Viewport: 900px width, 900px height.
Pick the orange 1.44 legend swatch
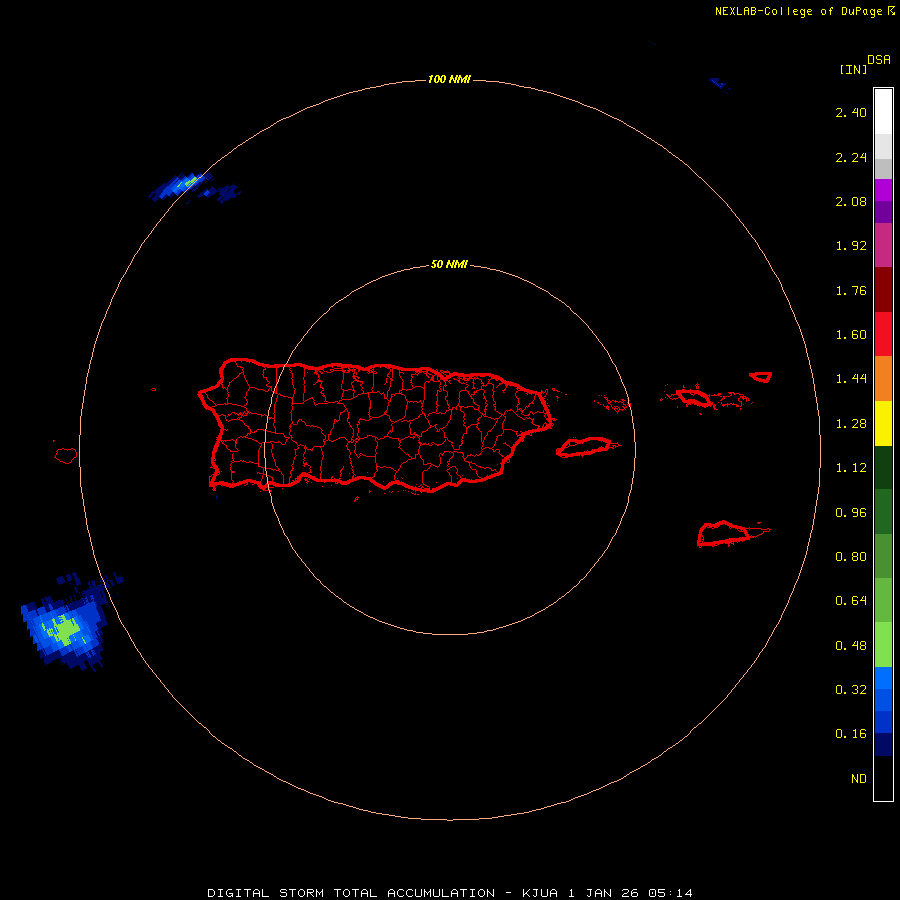click(883, 379)
